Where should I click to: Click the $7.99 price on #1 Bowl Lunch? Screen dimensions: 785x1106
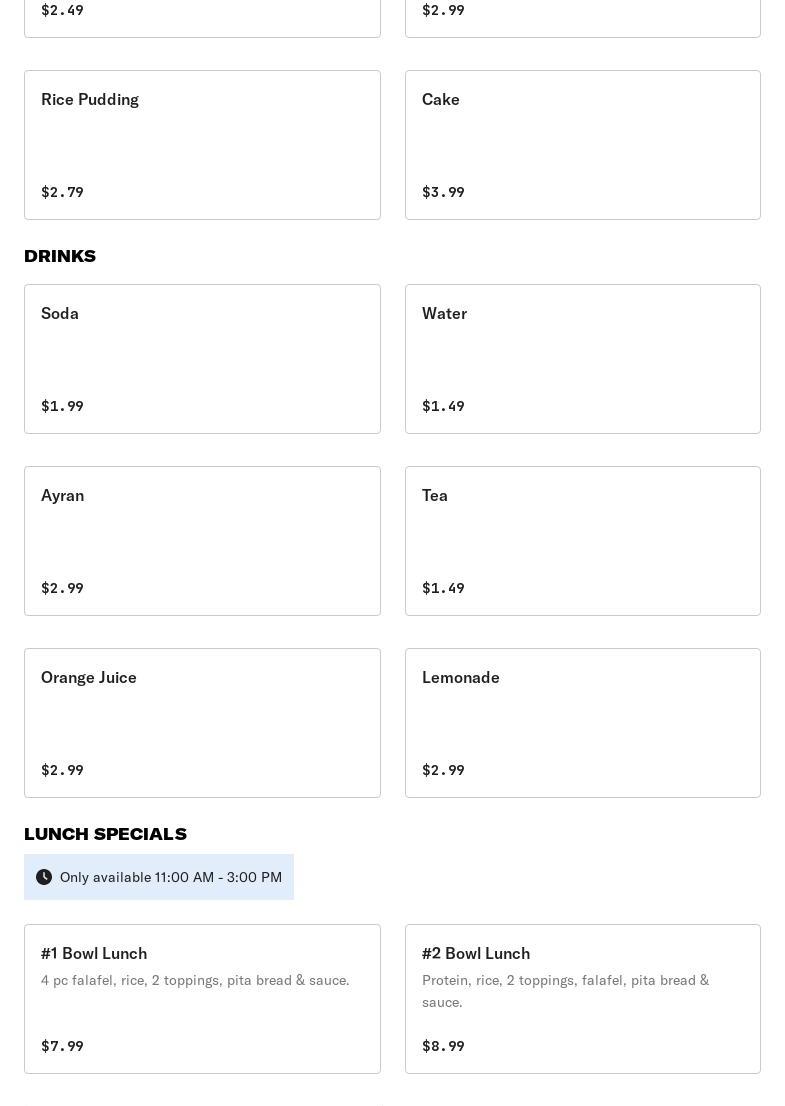click(x=62, y=1046)
